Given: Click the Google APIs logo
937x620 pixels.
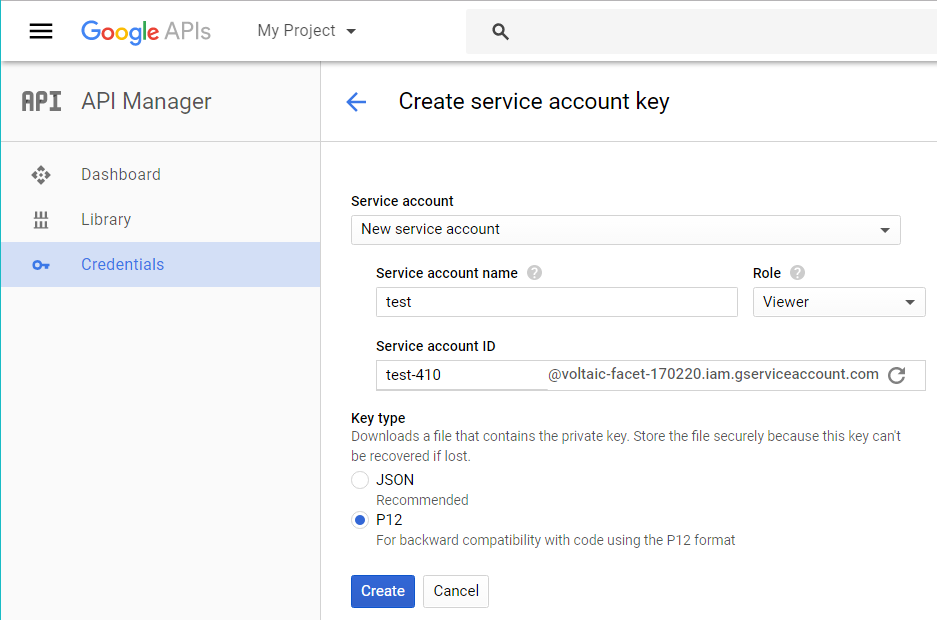Looking at the screenshot, I should pos(146,31).
